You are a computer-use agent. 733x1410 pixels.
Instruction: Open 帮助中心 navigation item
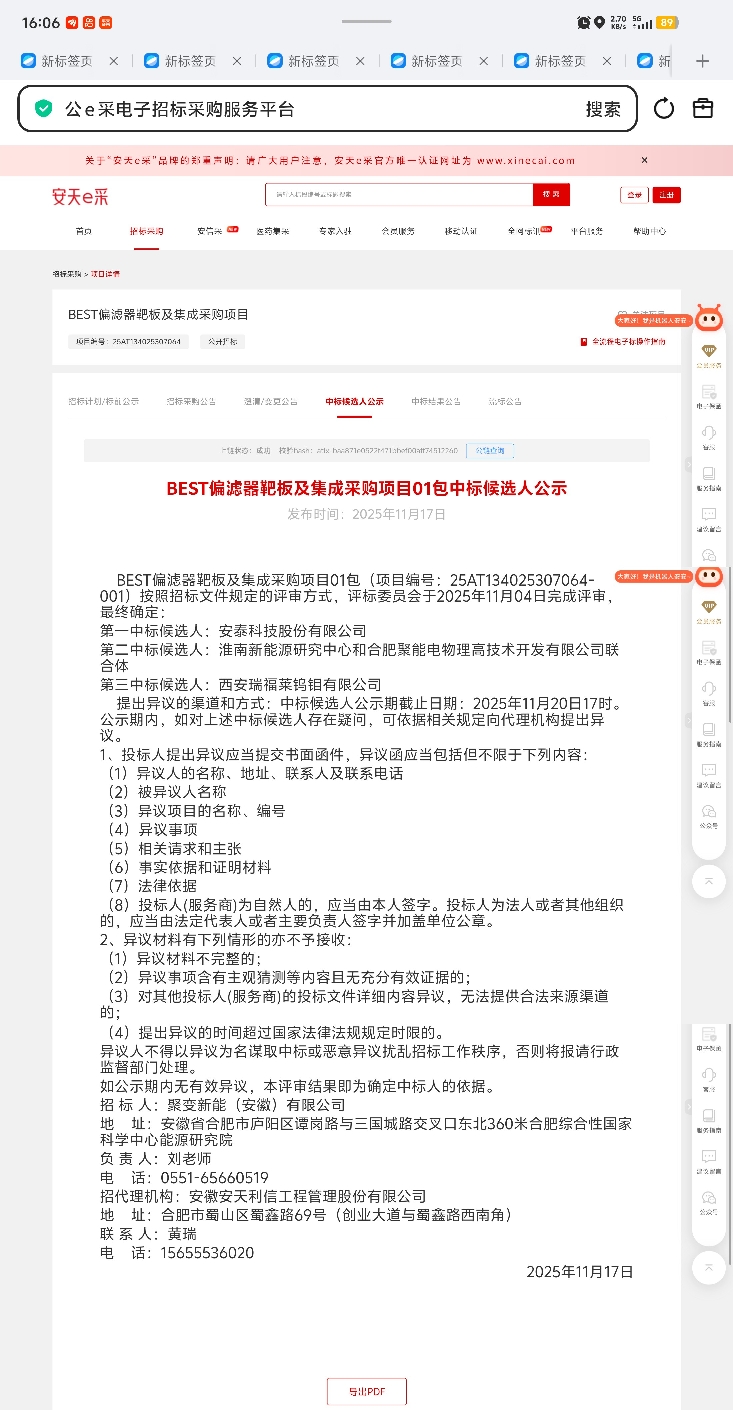[x=649, y=231]
